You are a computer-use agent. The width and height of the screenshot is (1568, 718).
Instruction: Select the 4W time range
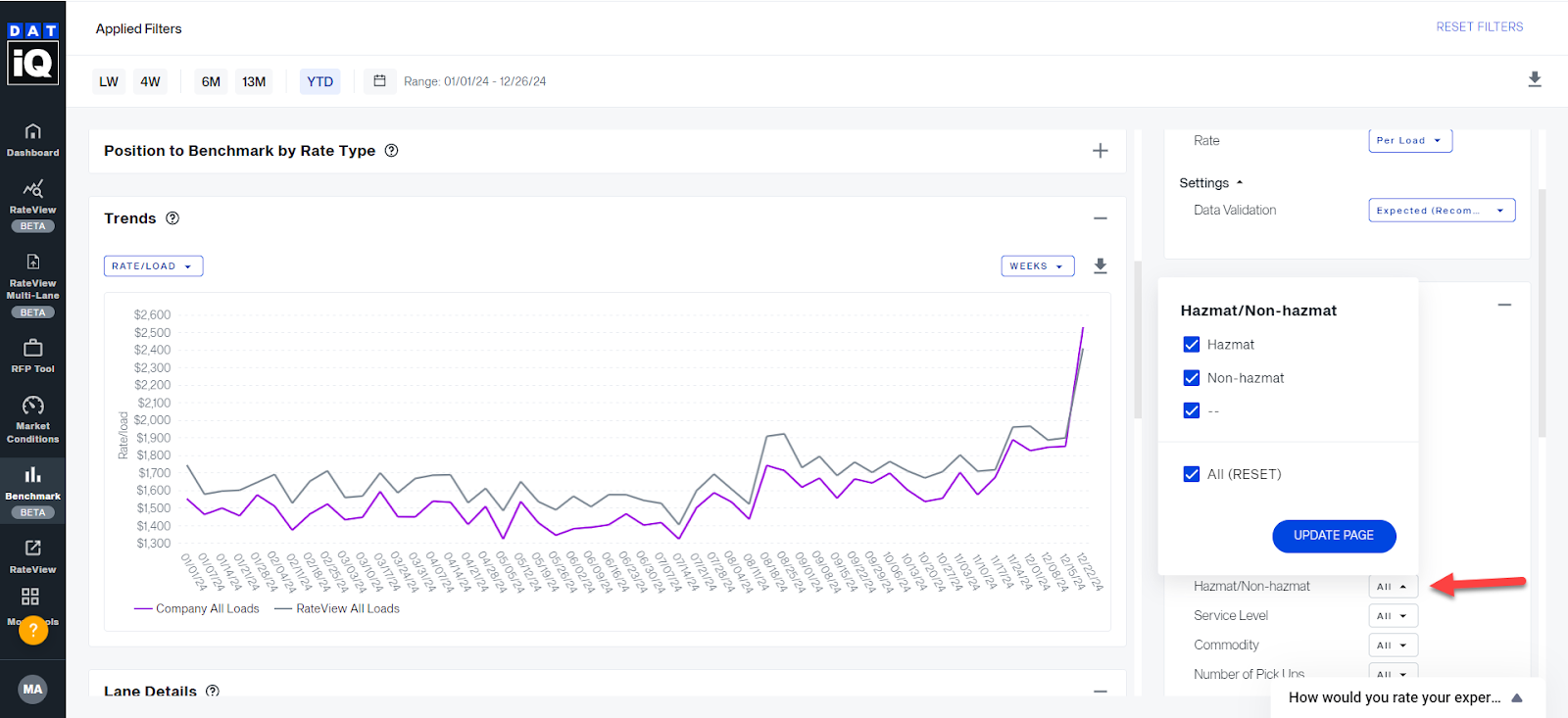coord(150,81)
